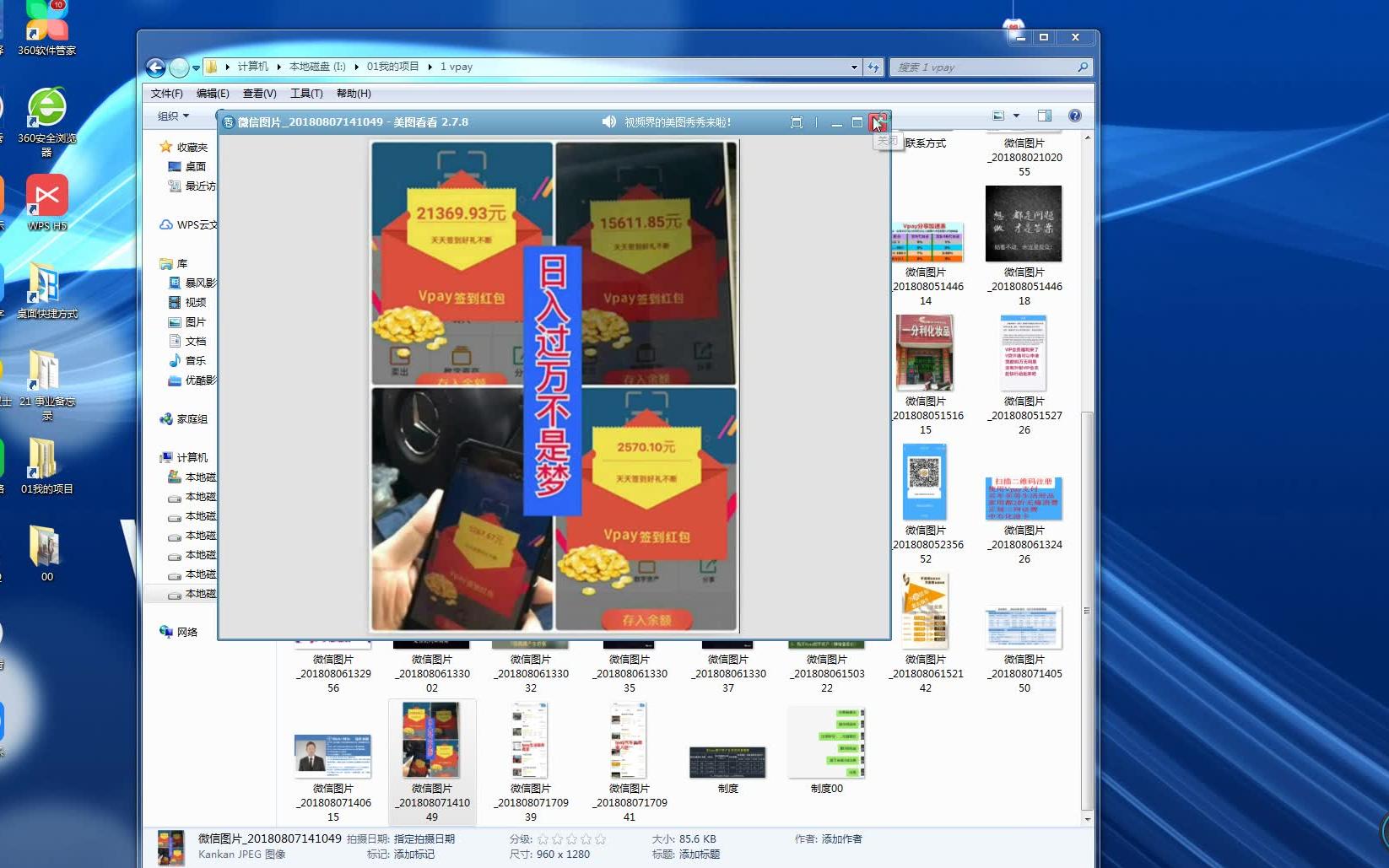The height and width of the screenshot is (868, 1389).
Task: Click the 360安全浏览器 desktop icon
Action: [x=46, y=121]
